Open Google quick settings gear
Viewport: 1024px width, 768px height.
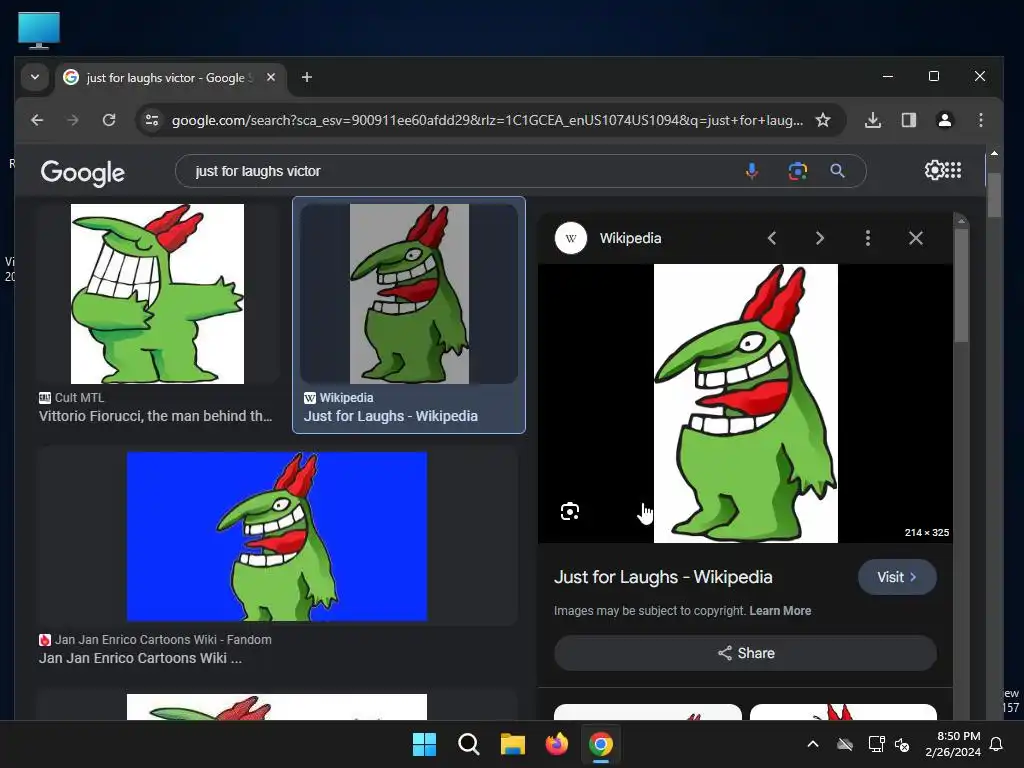tap(934, 170)
